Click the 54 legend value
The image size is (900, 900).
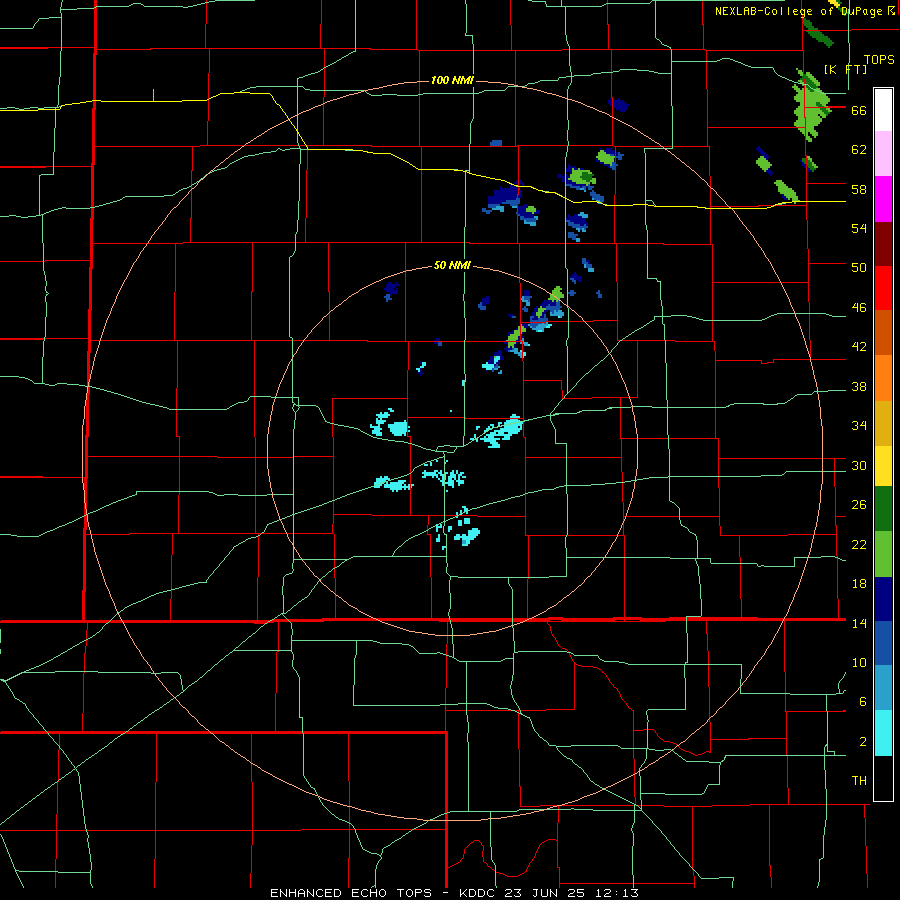point(859,228)
